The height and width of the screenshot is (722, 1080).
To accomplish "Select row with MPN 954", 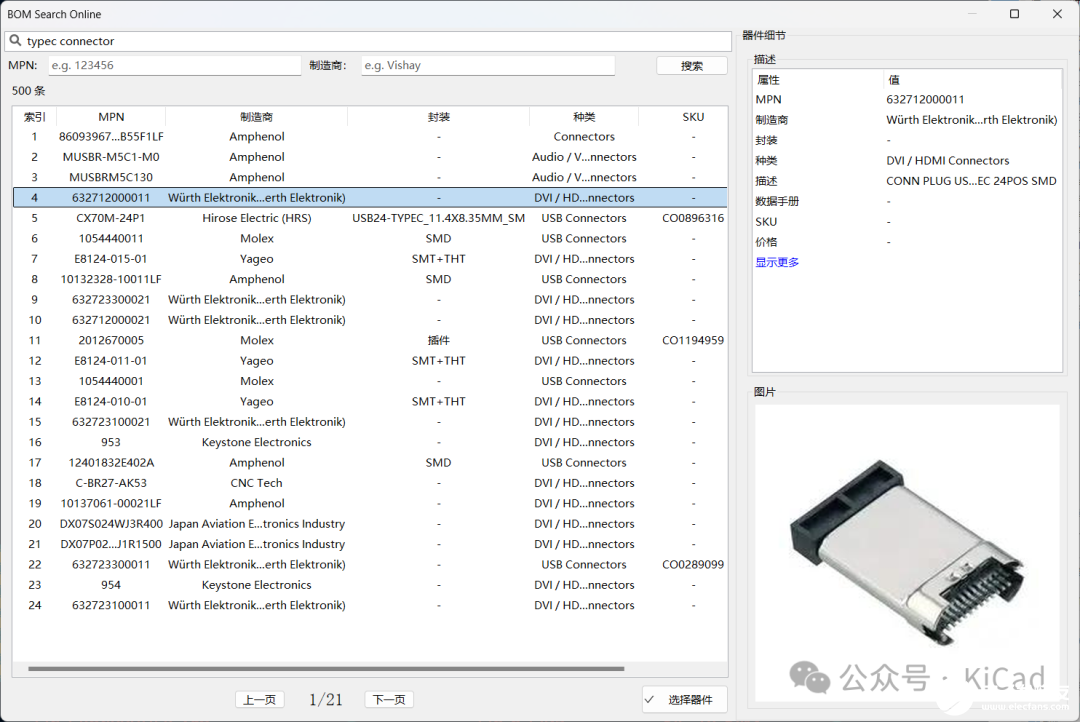I will coord(370,585).
